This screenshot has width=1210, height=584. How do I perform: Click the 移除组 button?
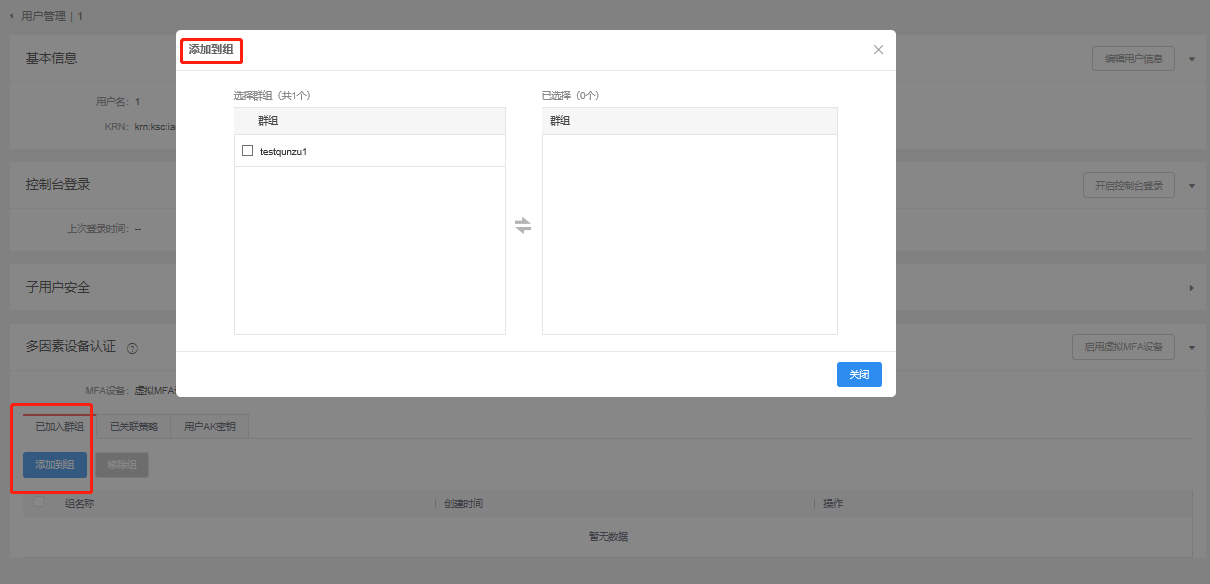[121, 465]
